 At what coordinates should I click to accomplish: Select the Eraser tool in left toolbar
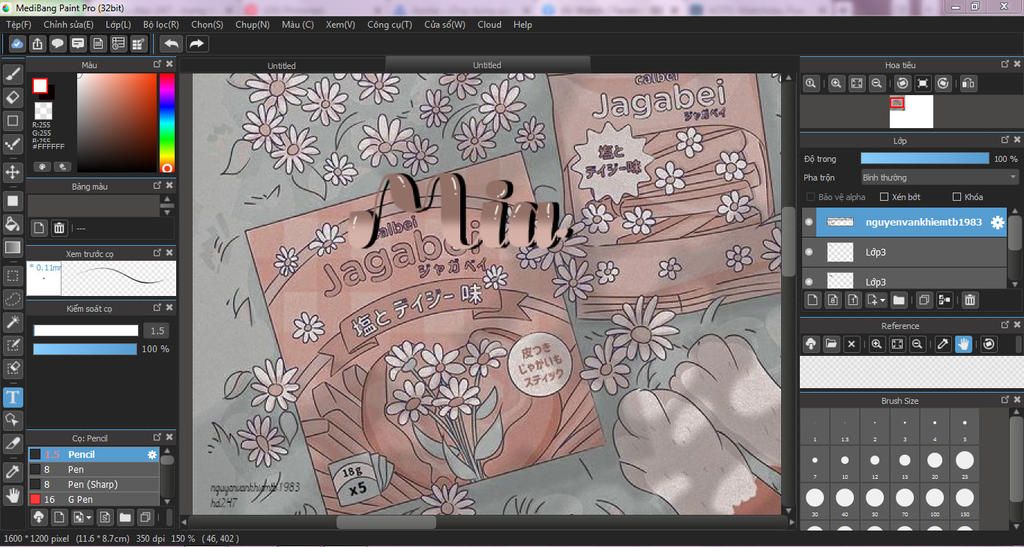[x=13, y=98]
